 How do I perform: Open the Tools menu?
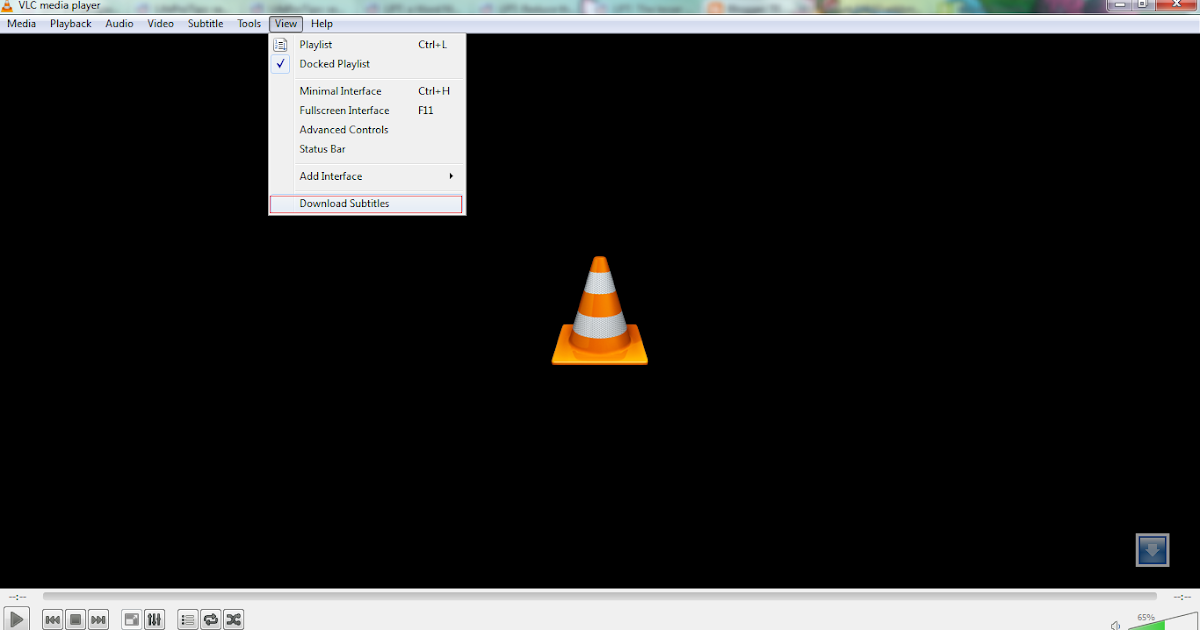(x=249, y=23)
